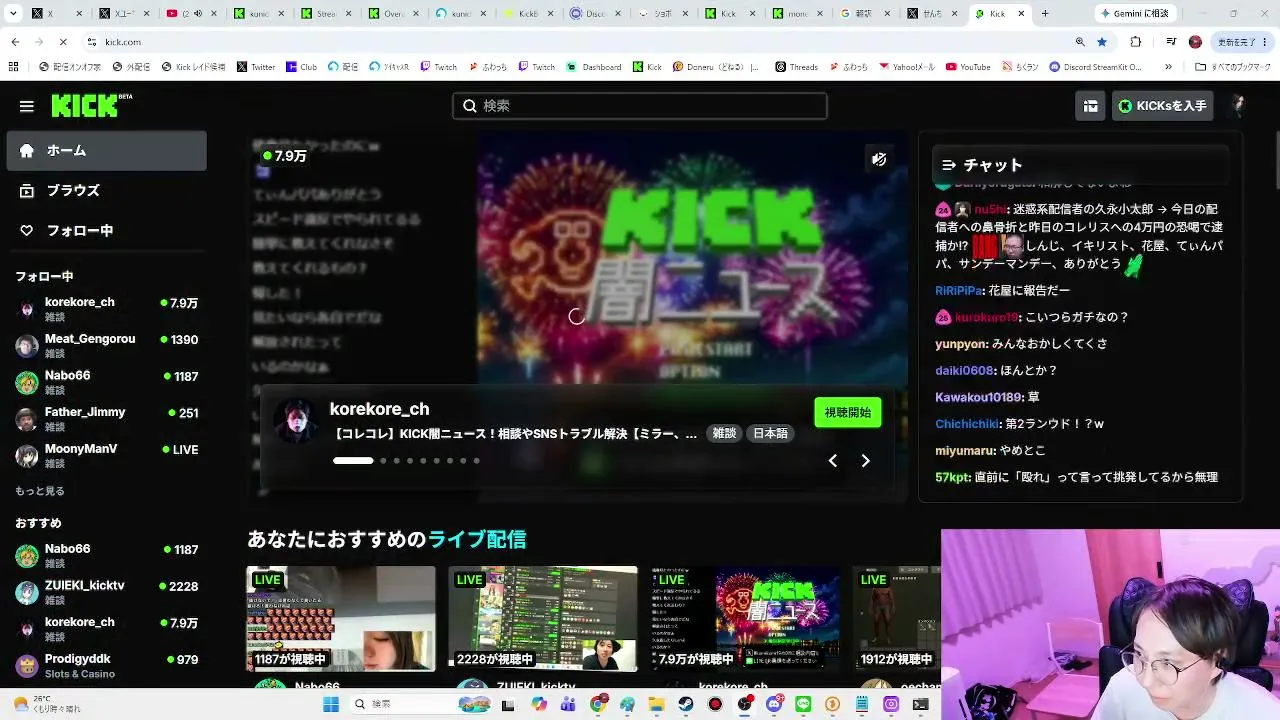Open the Chrome apps grid in bookmarks bar
Viewport: 1280px width, 720px height.
point(13,67)
